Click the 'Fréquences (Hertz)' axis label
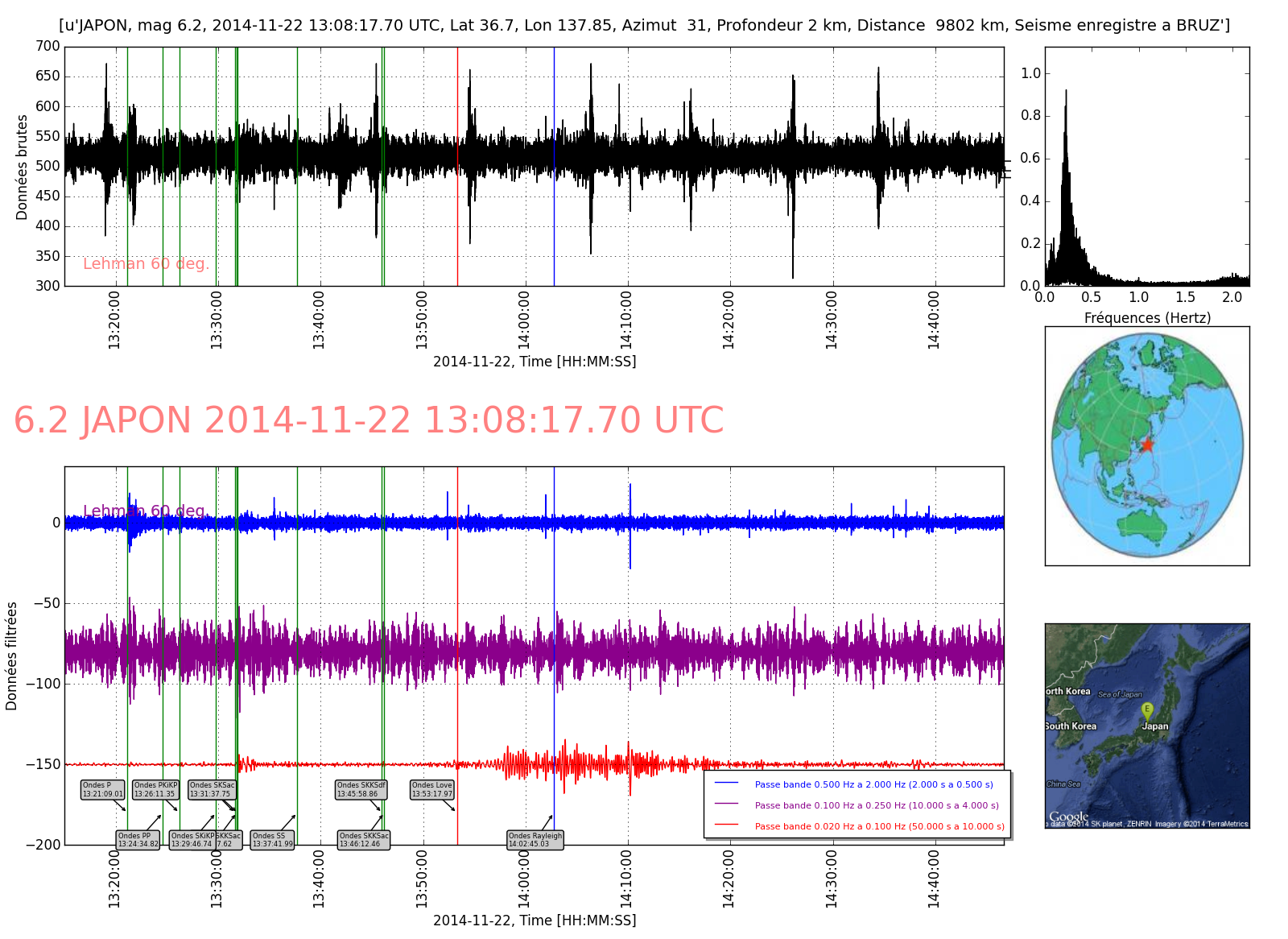Image resolution: width=1288 pixels, height=939 pixels. [x=1147, y=318]
